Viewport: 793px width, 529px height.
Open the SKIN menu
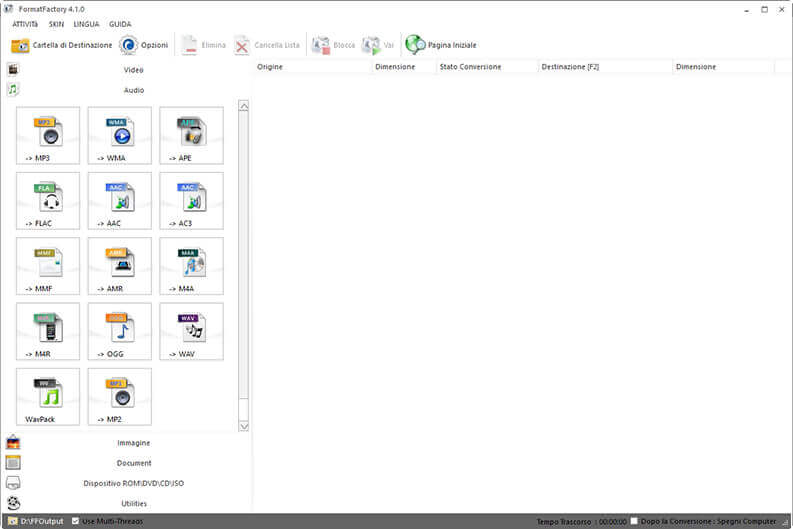point(56,24)
